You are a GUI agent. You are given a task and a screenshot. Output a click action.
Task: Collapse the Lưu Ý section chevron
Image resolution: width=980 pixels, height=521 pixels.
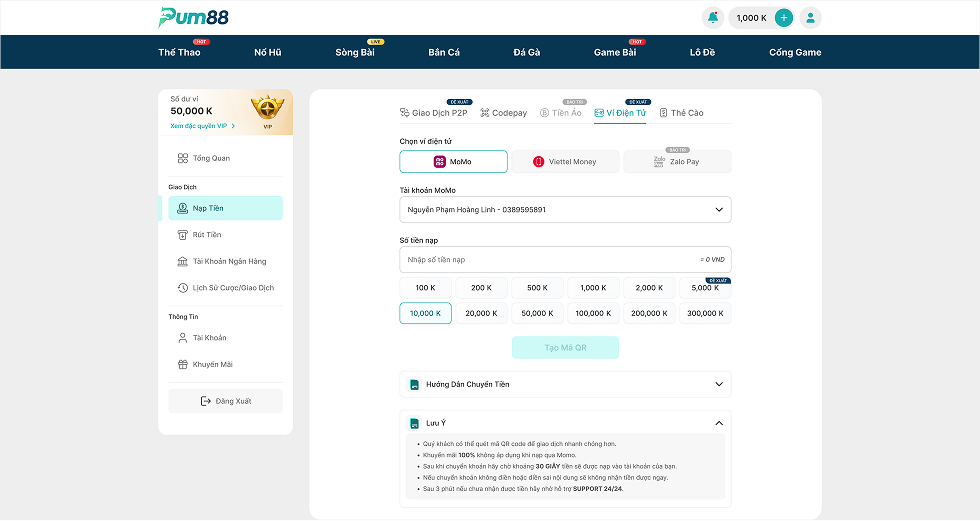point(719,424)
